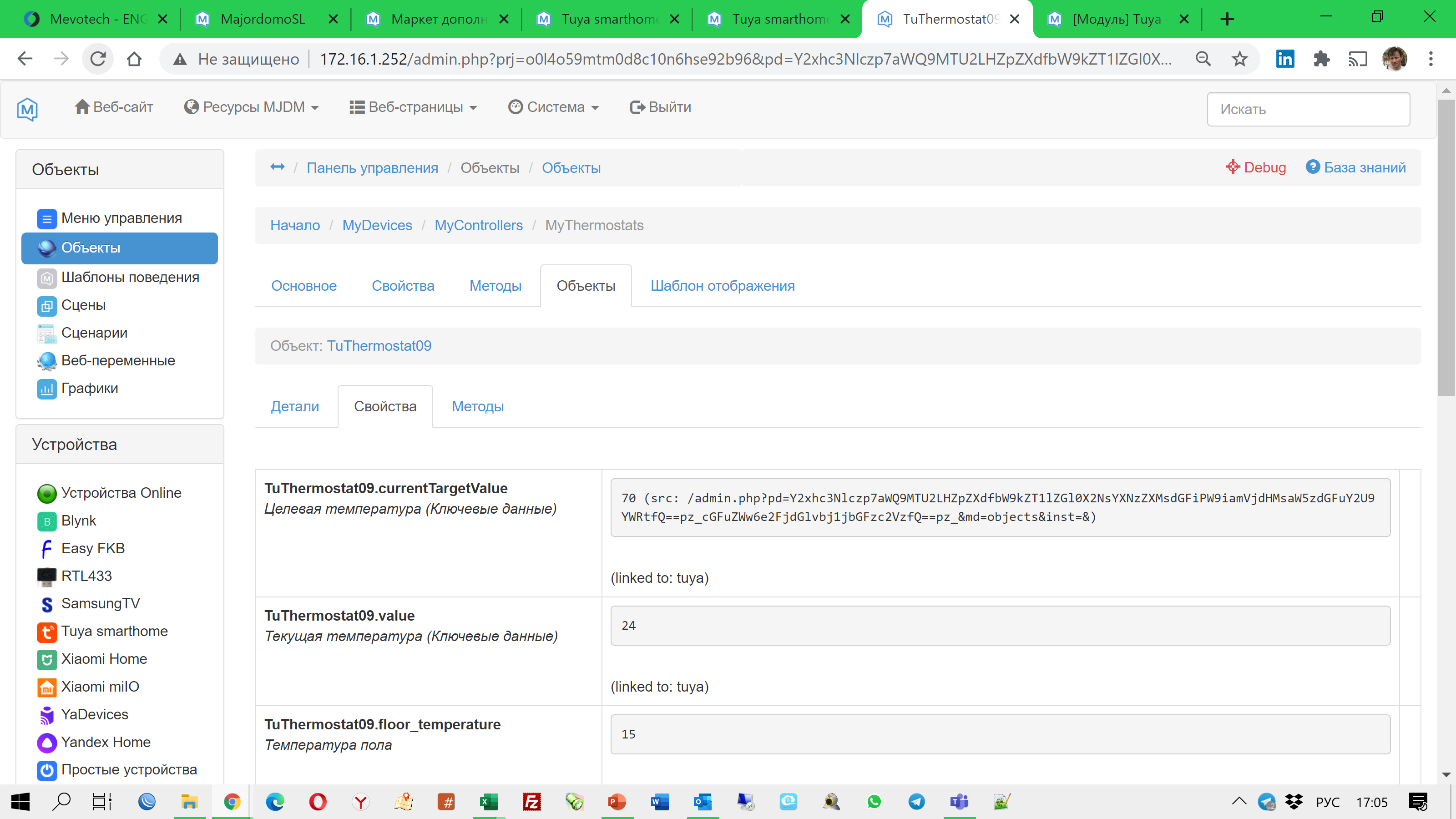1456x819 pixels.
Task: Select the Детали sub-tab
Action: 294,406
